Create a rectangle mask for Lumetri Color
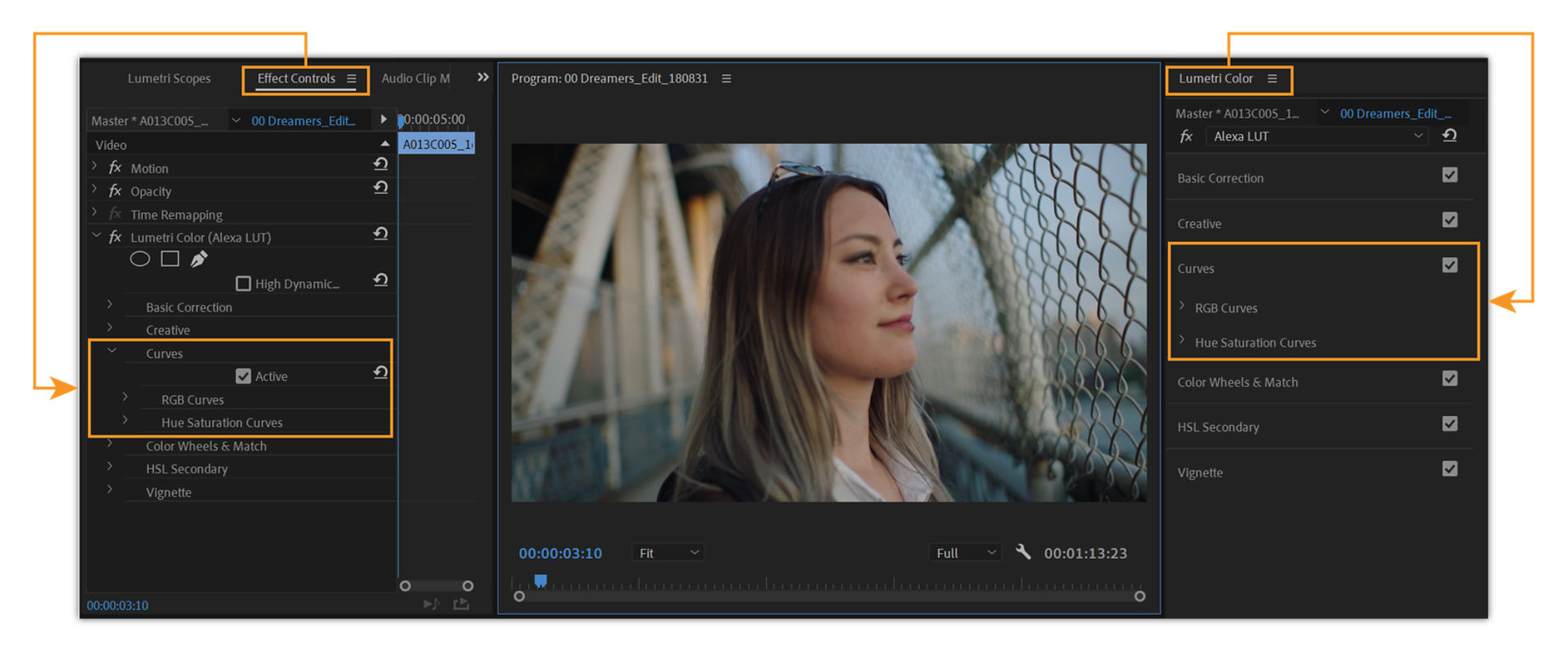Viewport: 1568px width, 653px height. (170, 259)
